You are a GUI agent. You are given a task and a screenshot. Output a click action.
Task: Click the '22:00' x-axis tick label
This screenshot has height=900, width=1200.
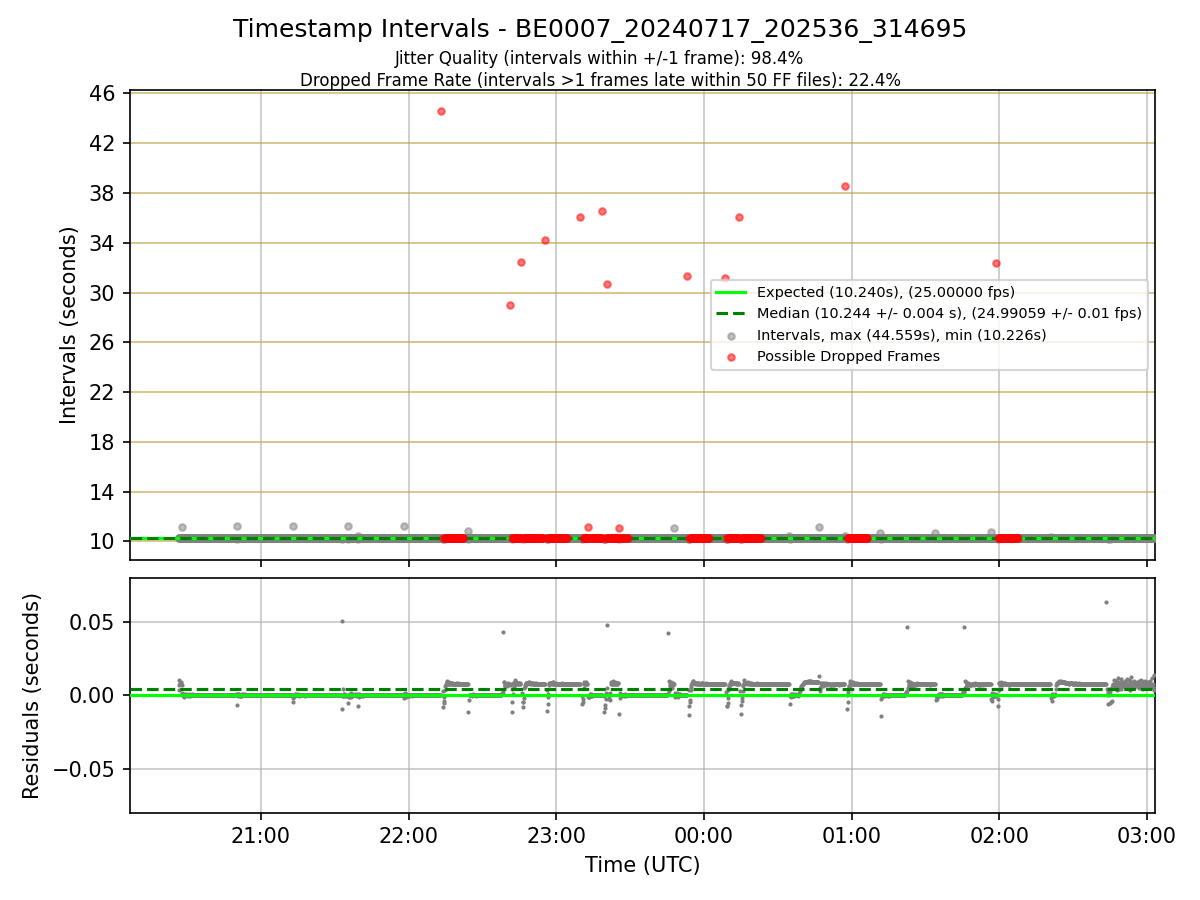click(409, 836)
